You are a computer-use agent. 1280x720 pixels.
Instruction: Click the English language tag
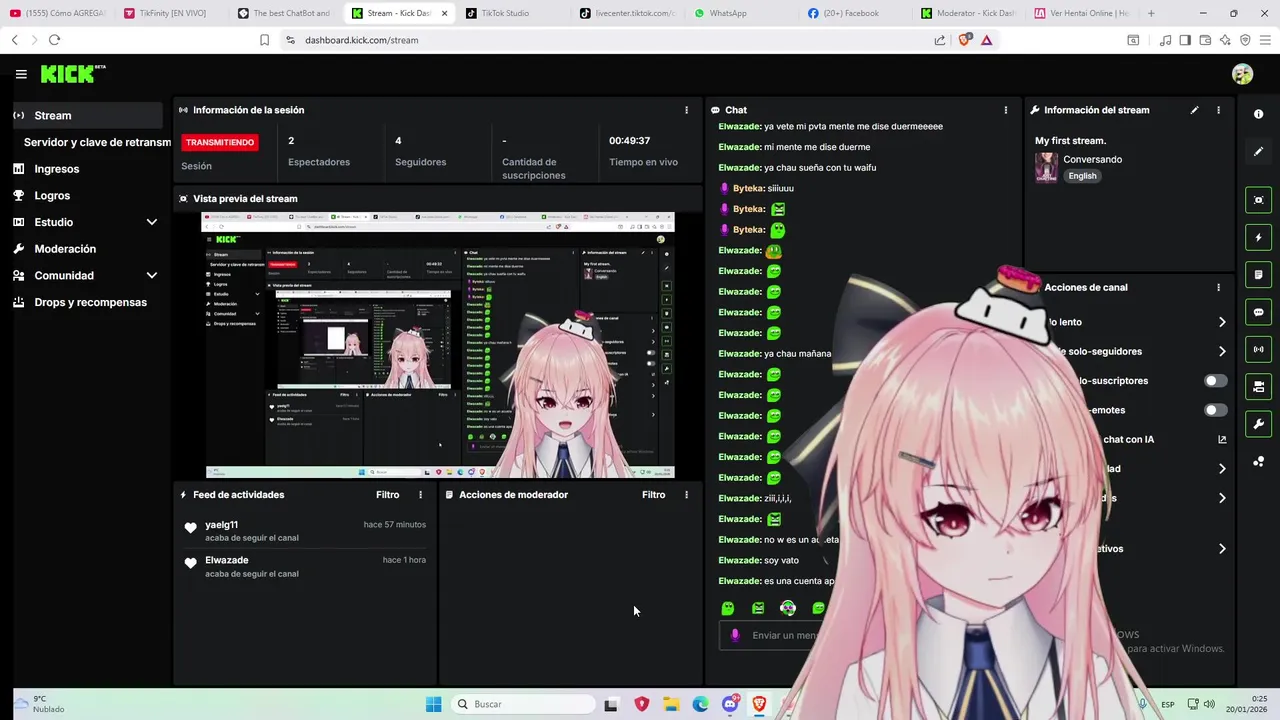1082,176
